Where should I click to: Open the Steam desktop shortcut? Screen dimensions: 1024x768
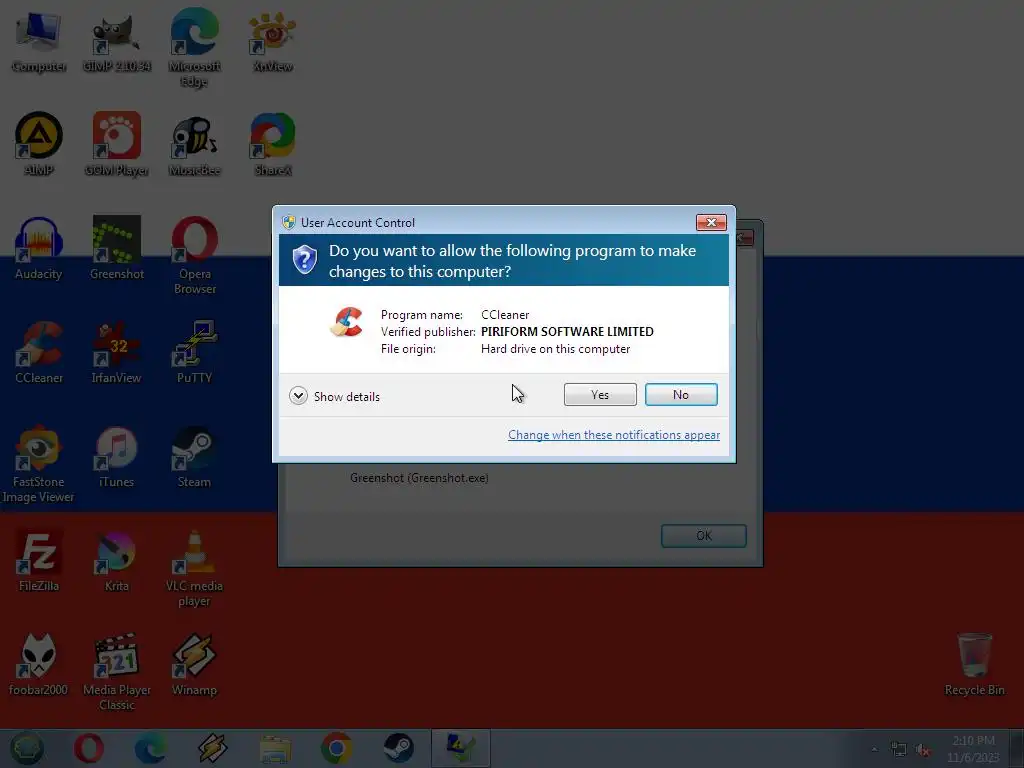(x=194, y=457)
